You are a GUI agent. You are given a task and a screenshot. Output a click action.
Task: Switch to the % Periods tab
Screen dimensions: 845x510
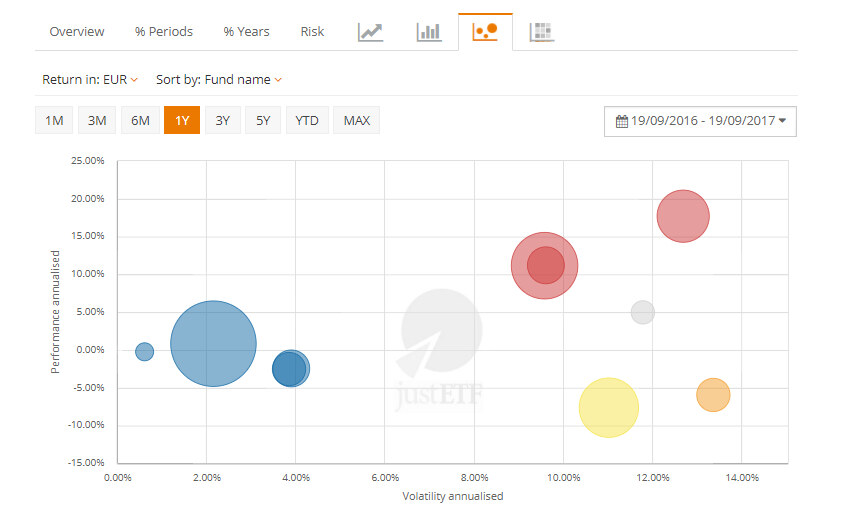click(x=164, y=32)
